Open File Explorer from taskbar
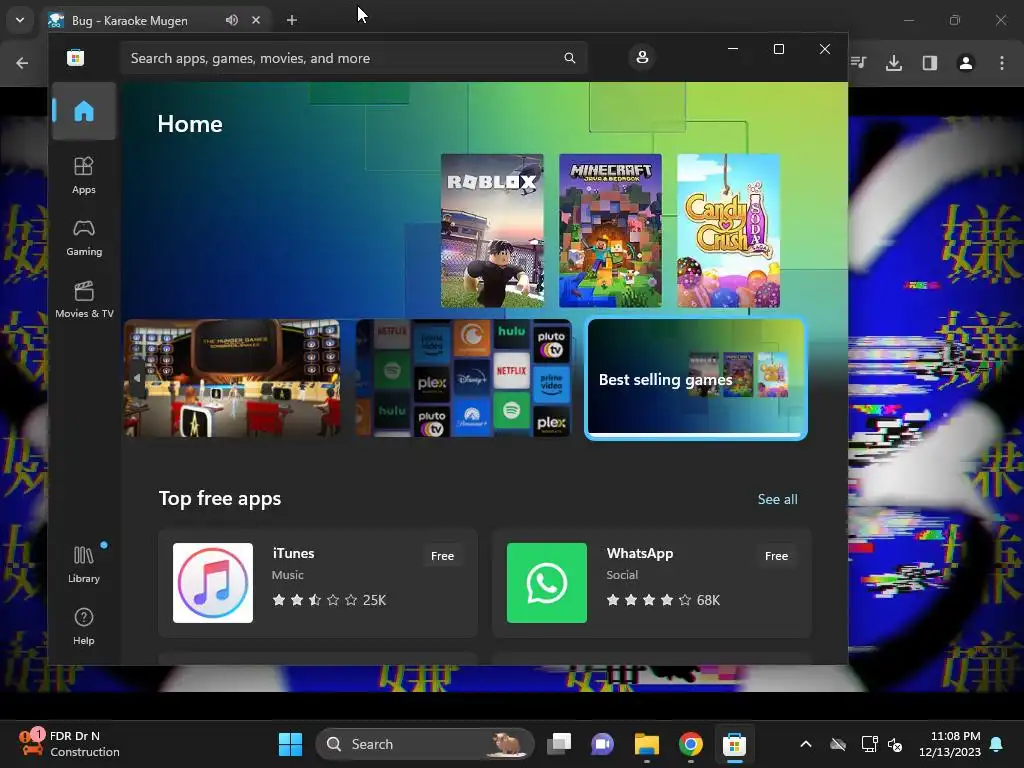Image resolution: width=1024 pixels, height=768 pixels. [x=647, y=744]
